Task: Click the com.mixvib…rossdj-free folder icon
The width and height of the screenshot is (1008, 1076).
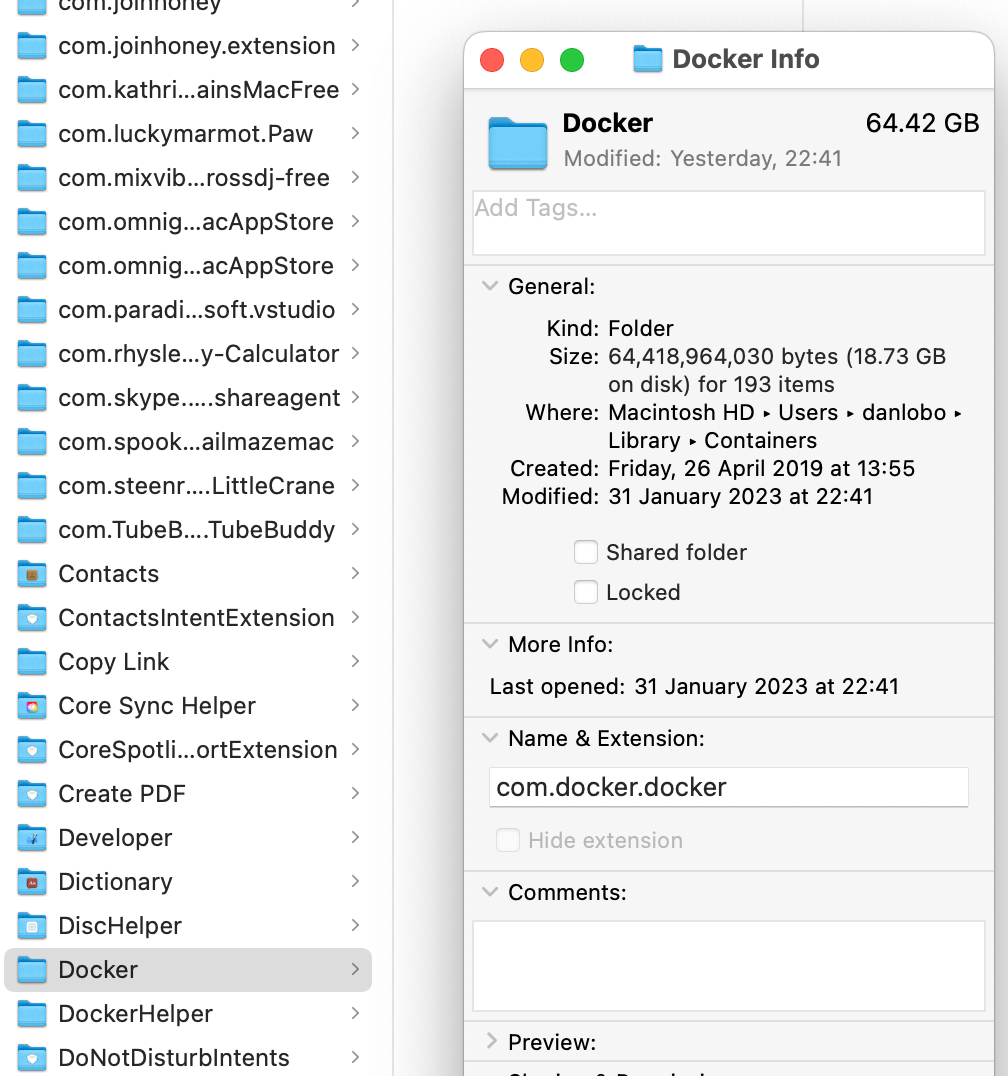Action: 32,178
